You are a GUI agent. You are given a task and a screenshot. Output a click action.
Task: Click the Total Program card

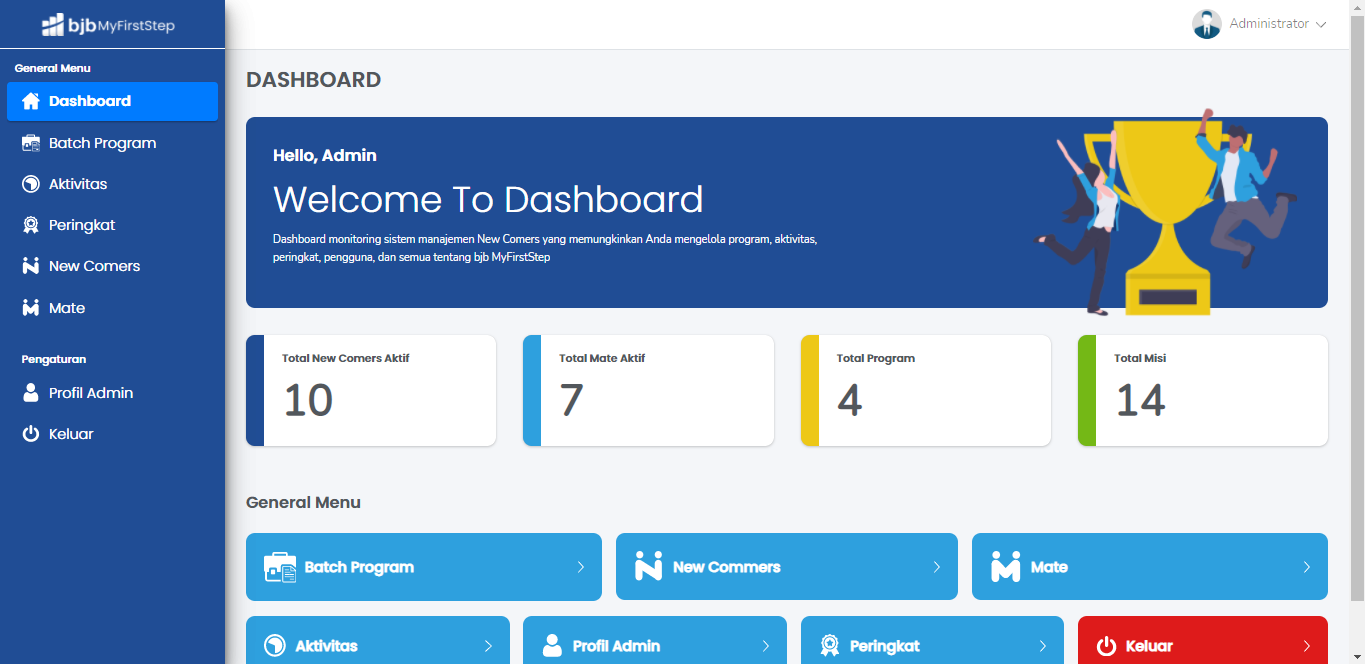926,390
